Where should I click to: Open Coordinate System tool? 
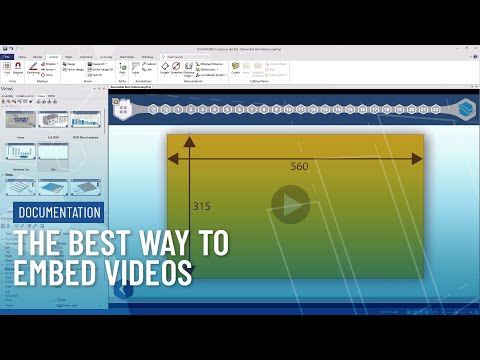click(211, 75)
